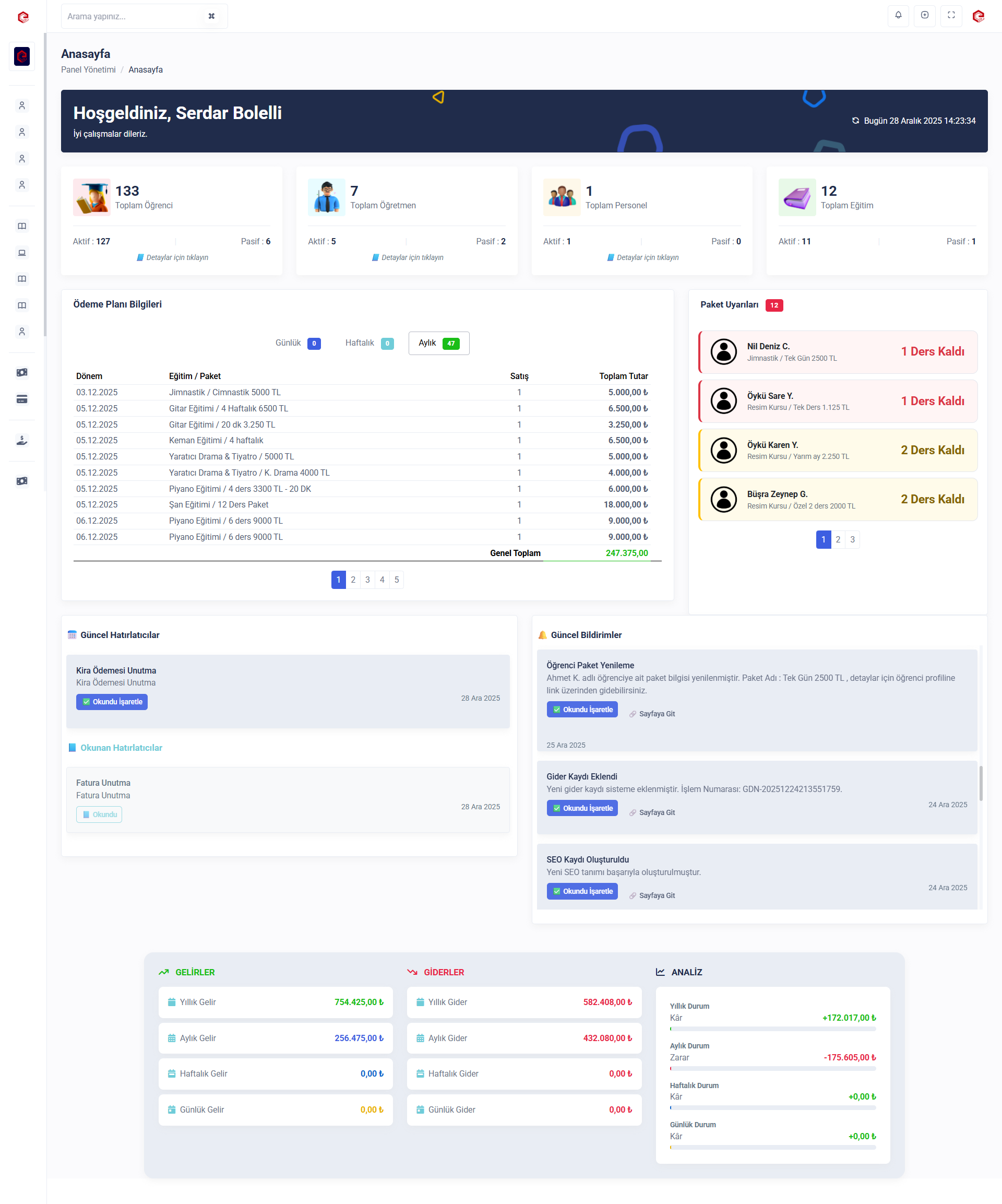Image resolution: width=1002 pixels, height=1204 pixels.
Task: Open the credit card sidebar icon
Action: pos(22,399)
